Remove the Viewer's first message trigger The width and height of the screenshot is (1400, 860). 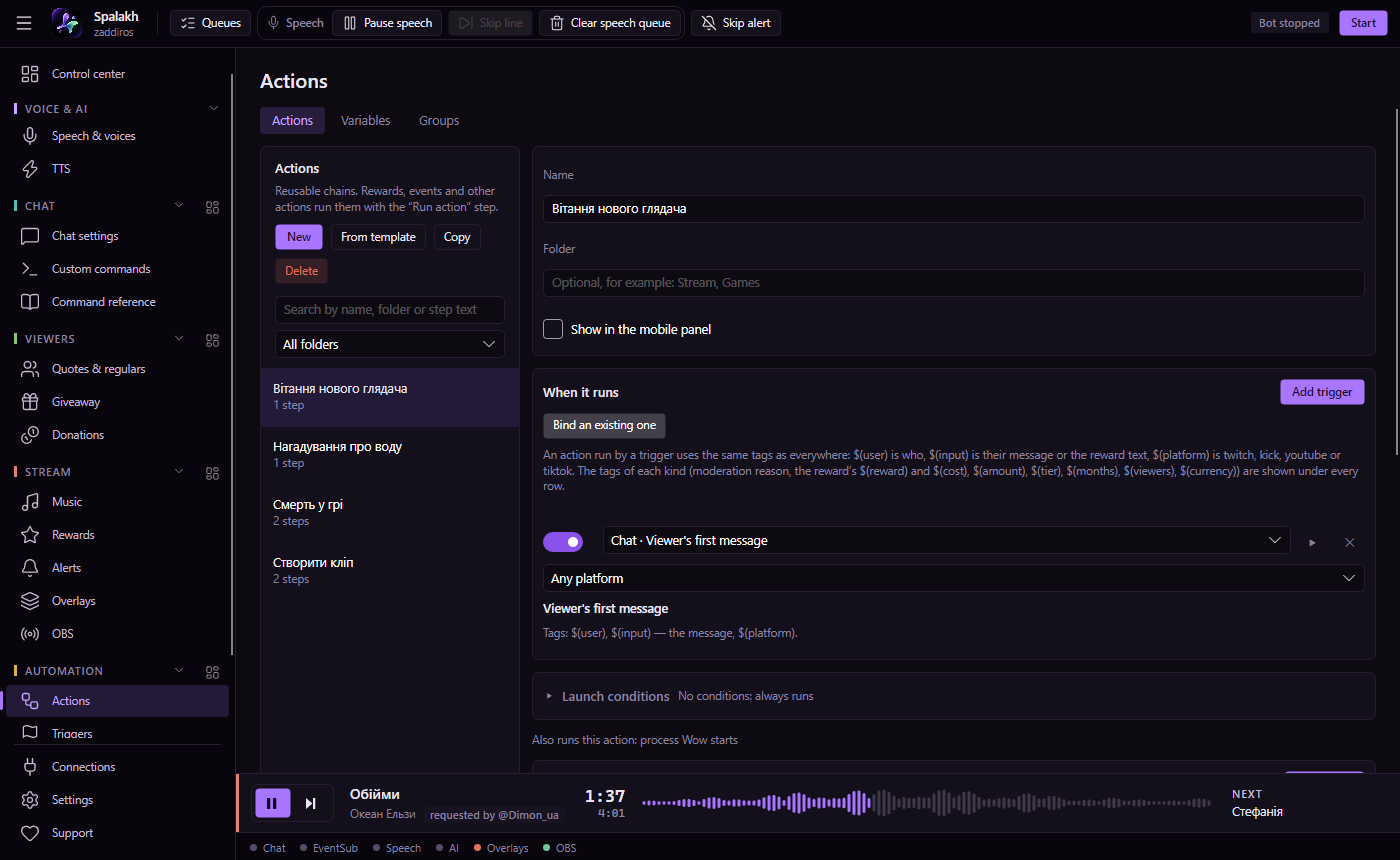(1349, 542)
